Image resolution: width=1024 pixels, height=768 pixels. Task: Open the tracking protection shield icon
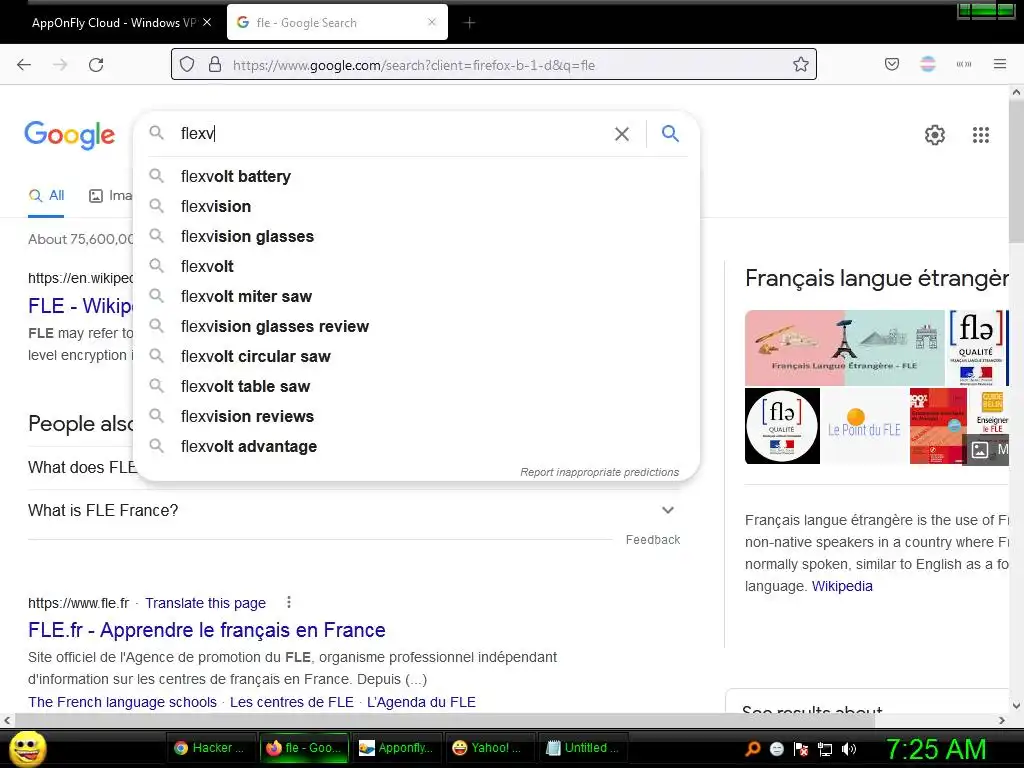click(x=187, y=65)
